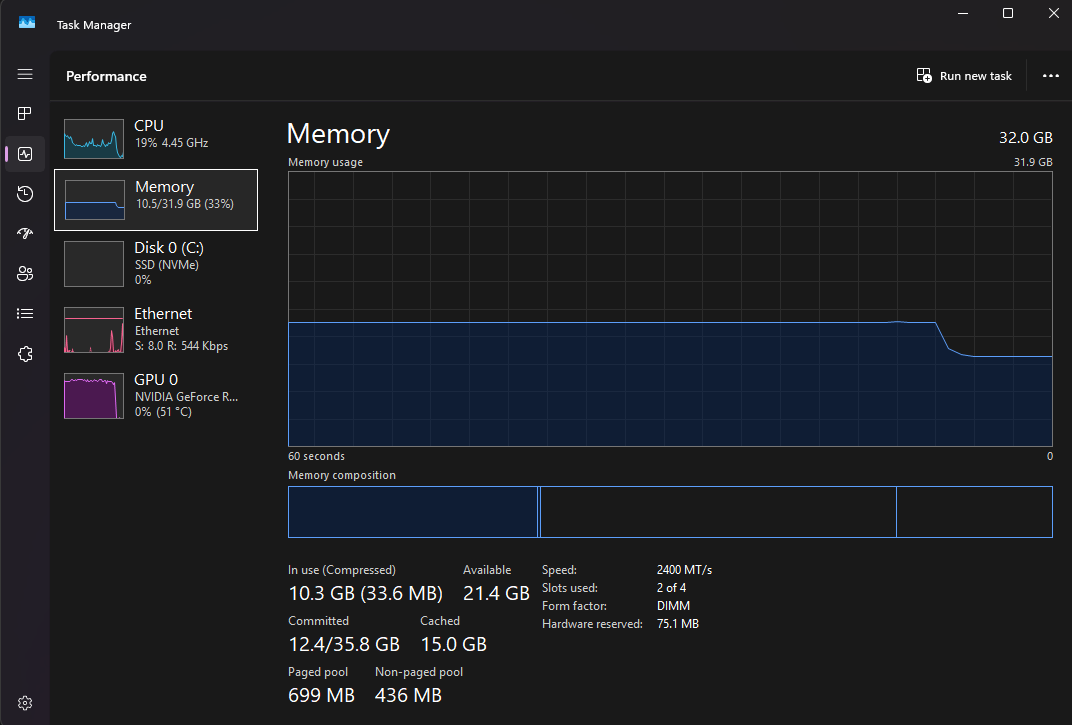
Task: Open Task Manager settings gear
Action: point(25,703)
